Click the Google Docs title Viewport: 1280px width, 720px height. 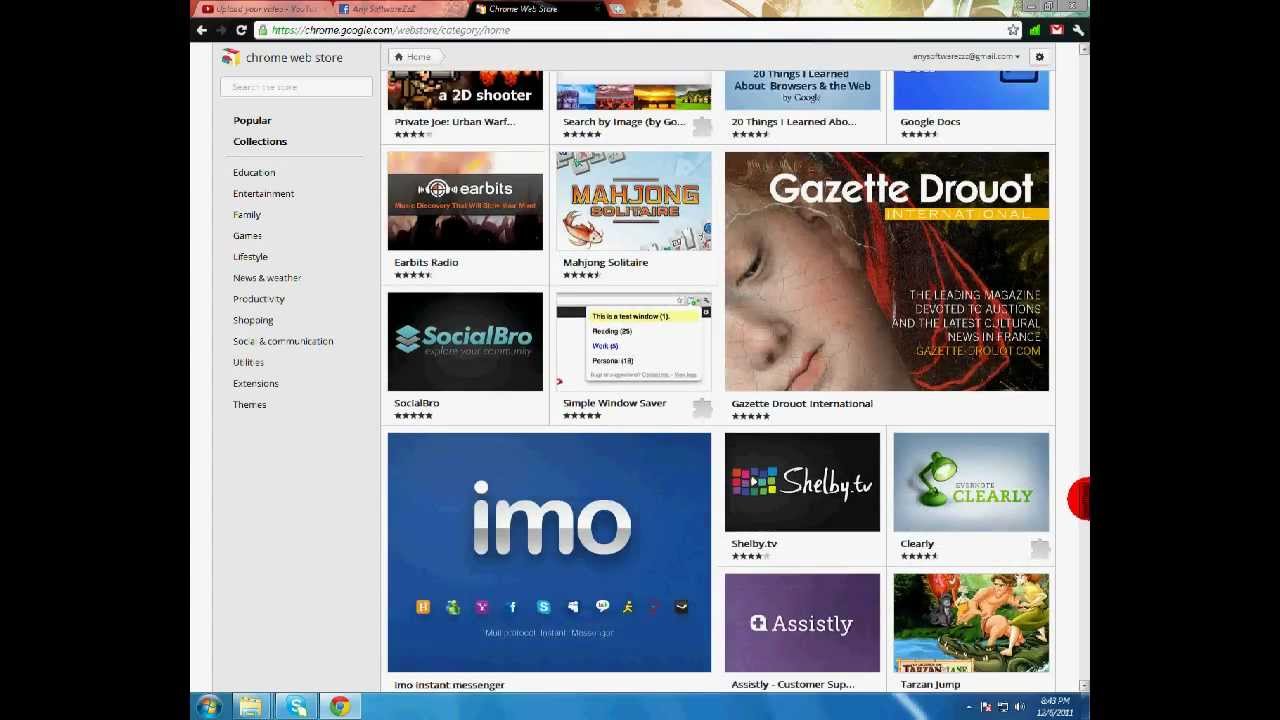point(930,122)
